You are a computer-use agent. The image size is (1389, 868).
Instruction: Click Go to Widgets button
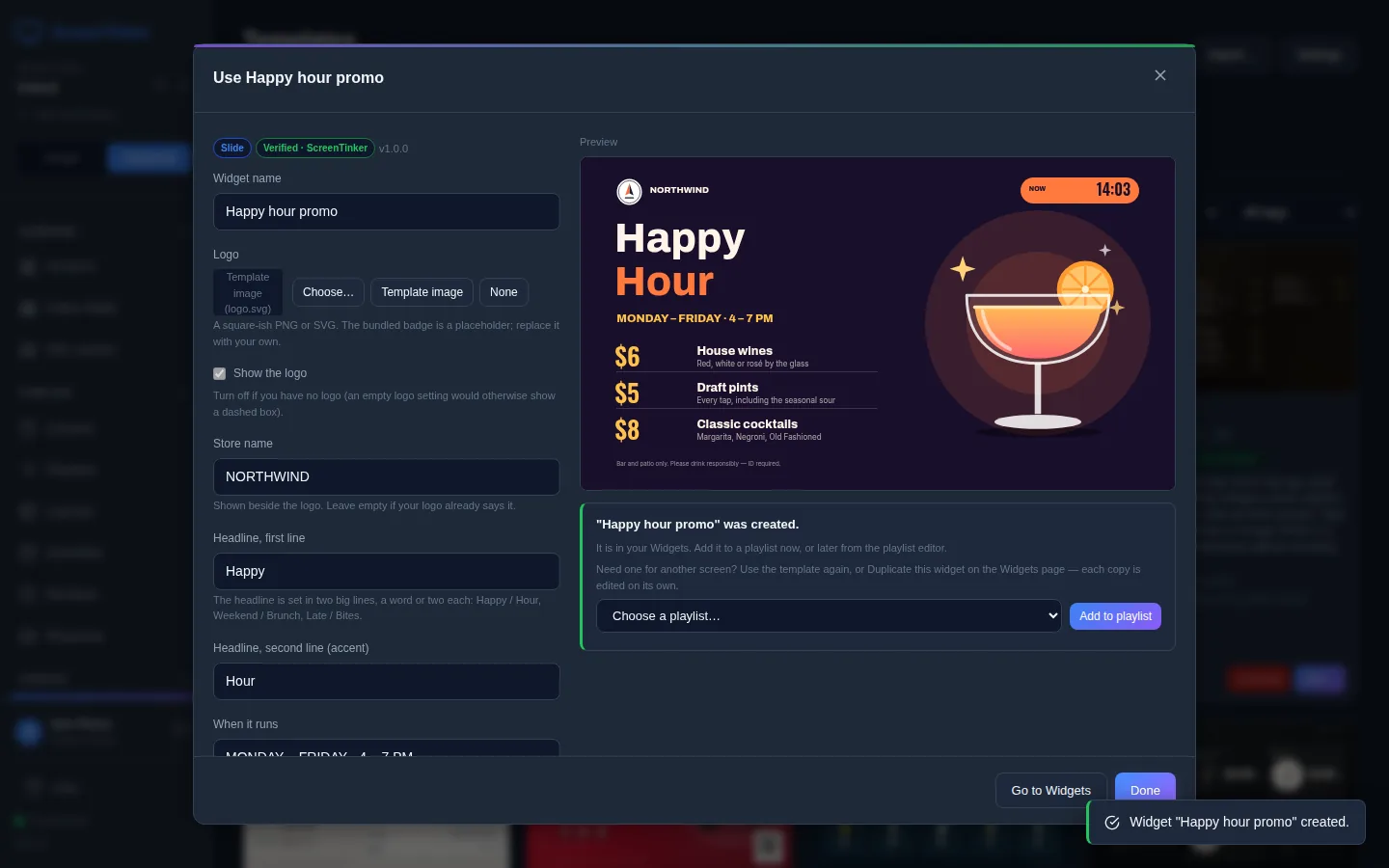tap(1050, 790)
